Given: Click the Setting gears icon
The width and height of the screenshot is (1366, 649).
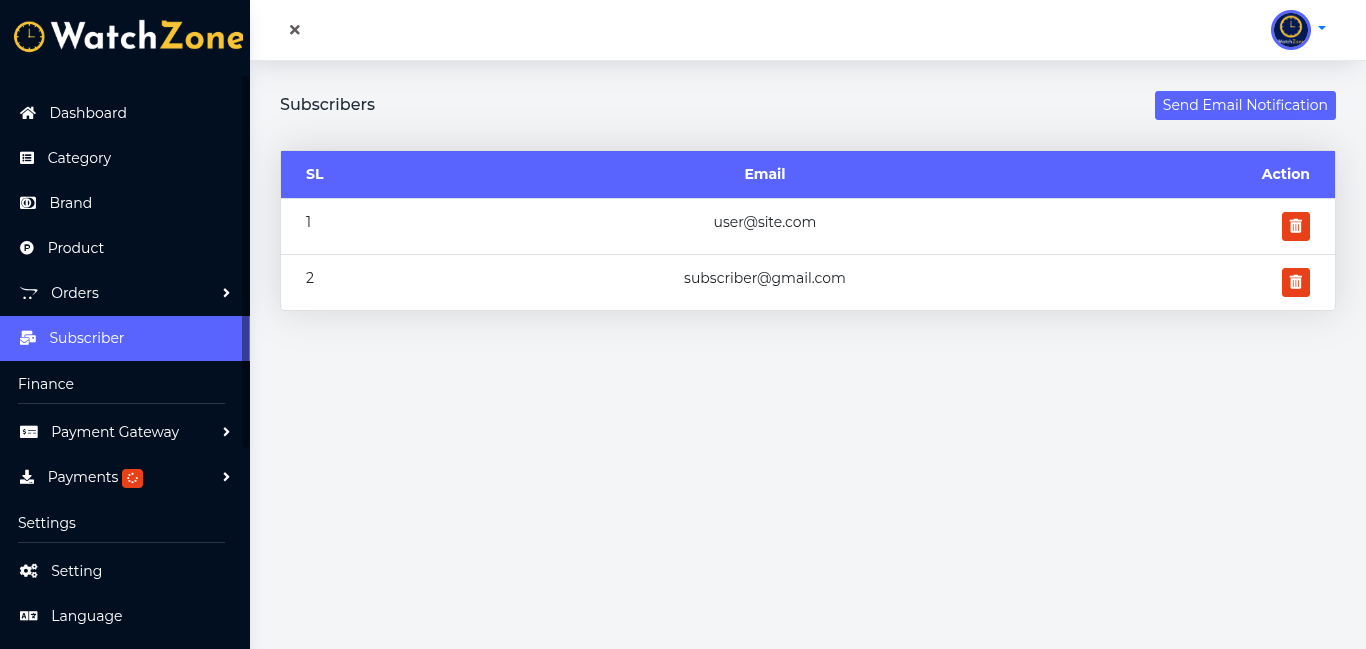Looking at the screenshot, I should click(29, 571).
